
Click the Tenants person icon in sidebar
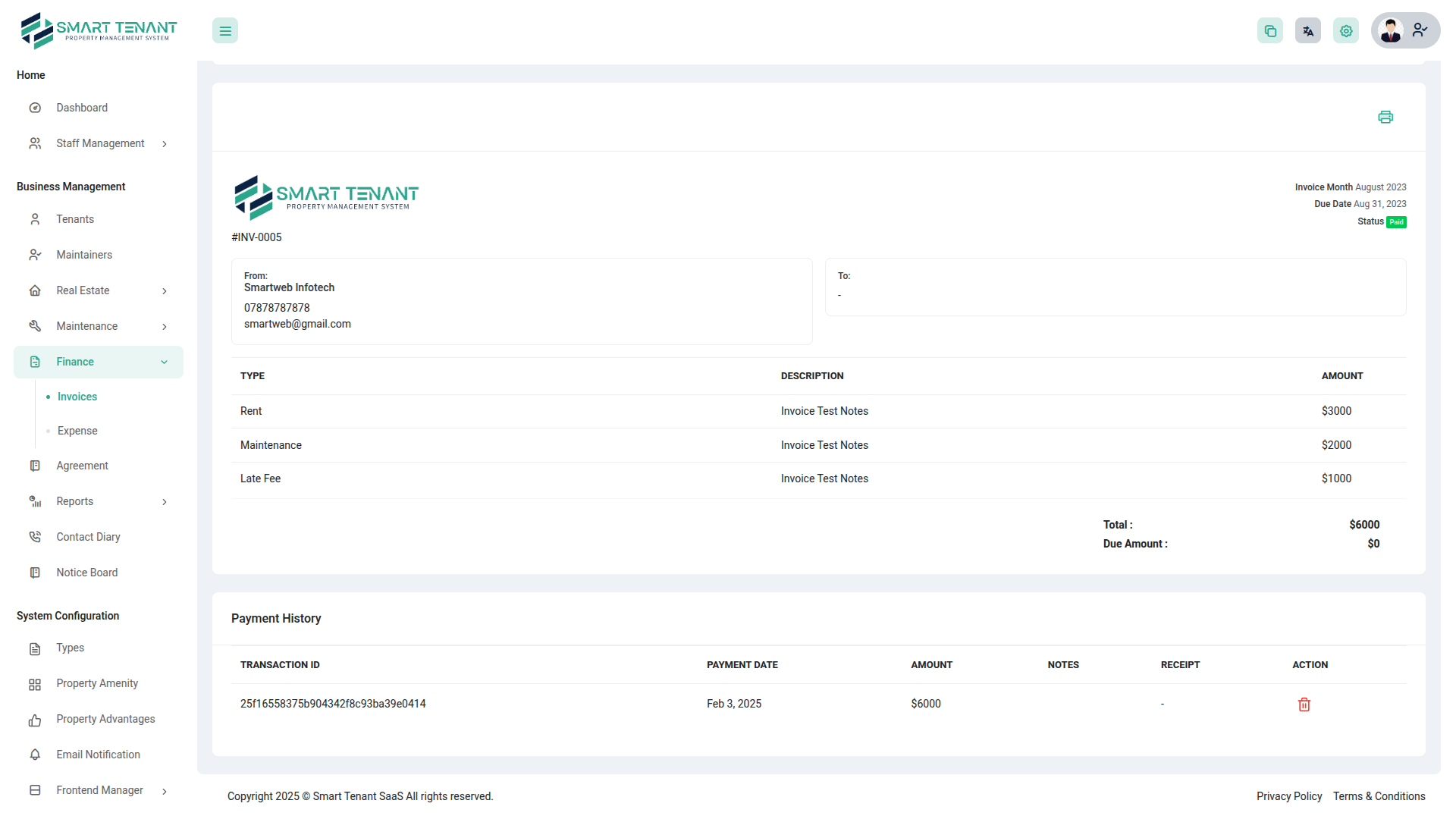pos(35,219)
